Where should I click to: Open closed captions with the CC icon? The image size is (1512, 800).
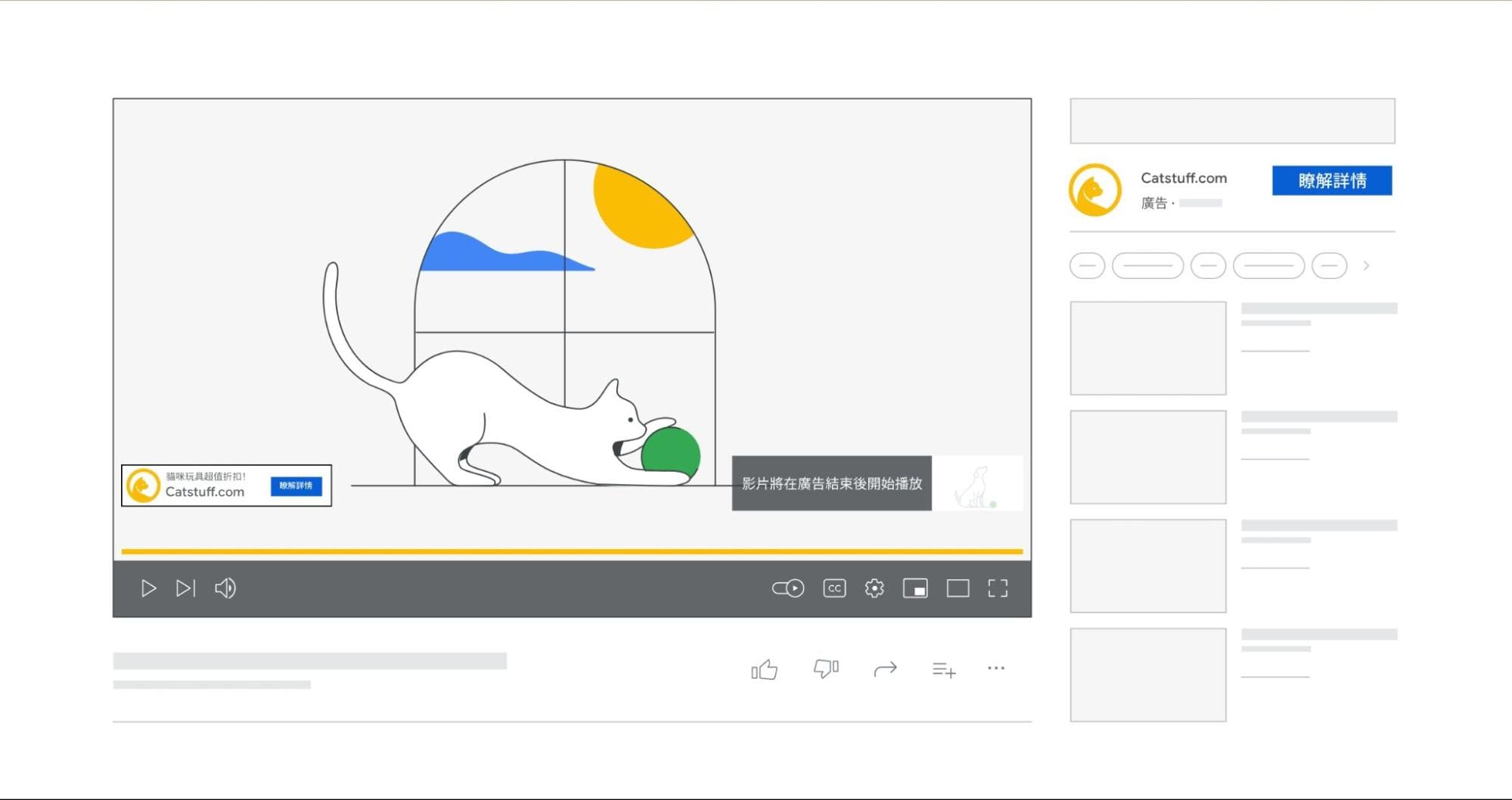(834, 588)
